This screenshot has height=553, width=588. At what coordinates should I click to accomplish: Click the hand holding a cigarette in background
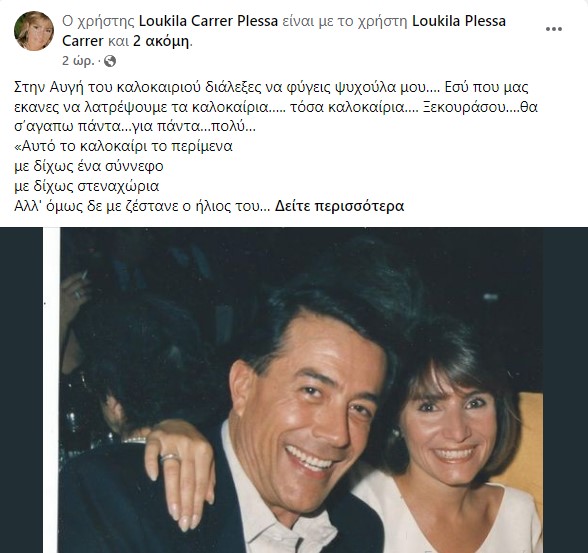[x=76, y=291]
